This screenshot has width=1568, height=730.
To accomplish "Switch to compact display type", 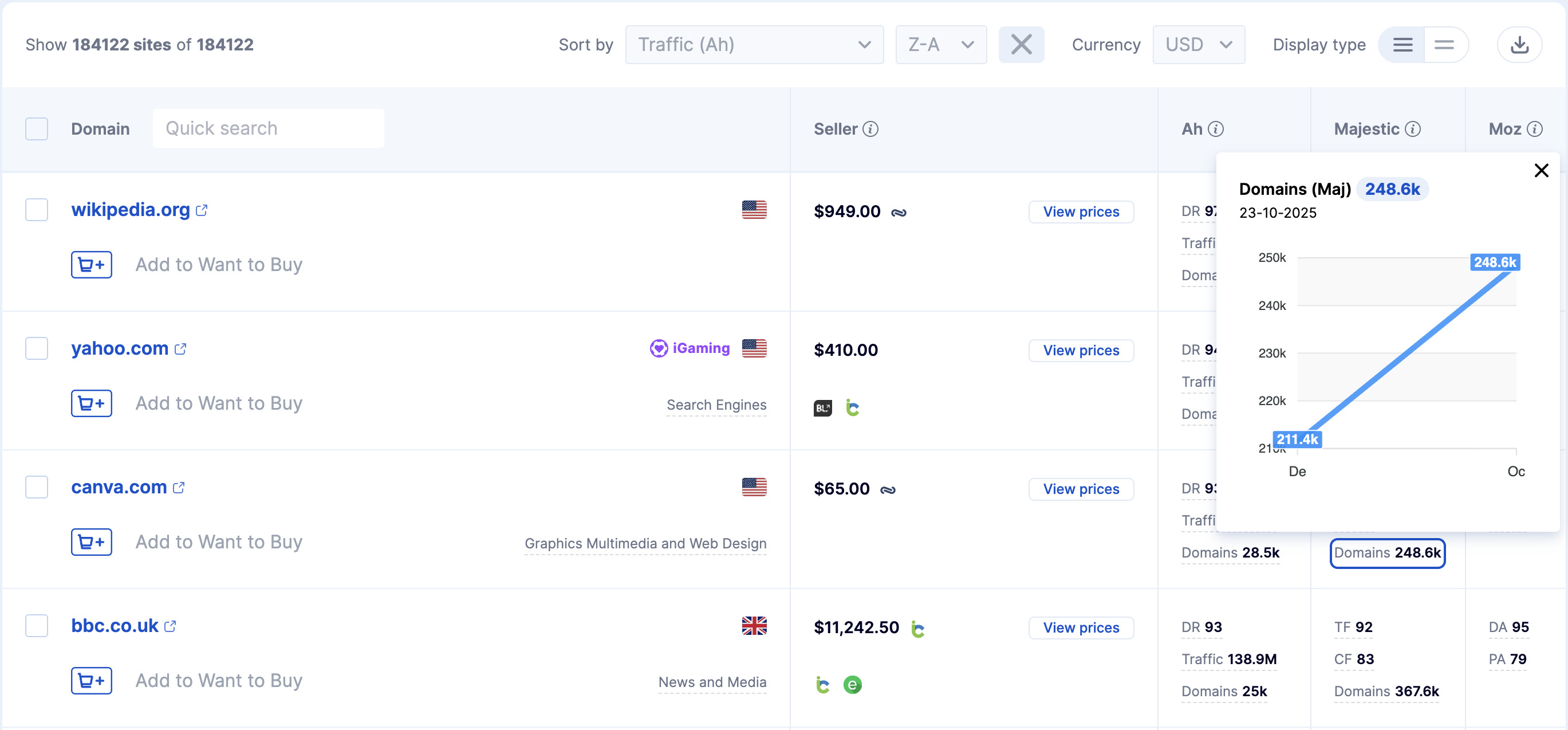I will pos(1444,45).
